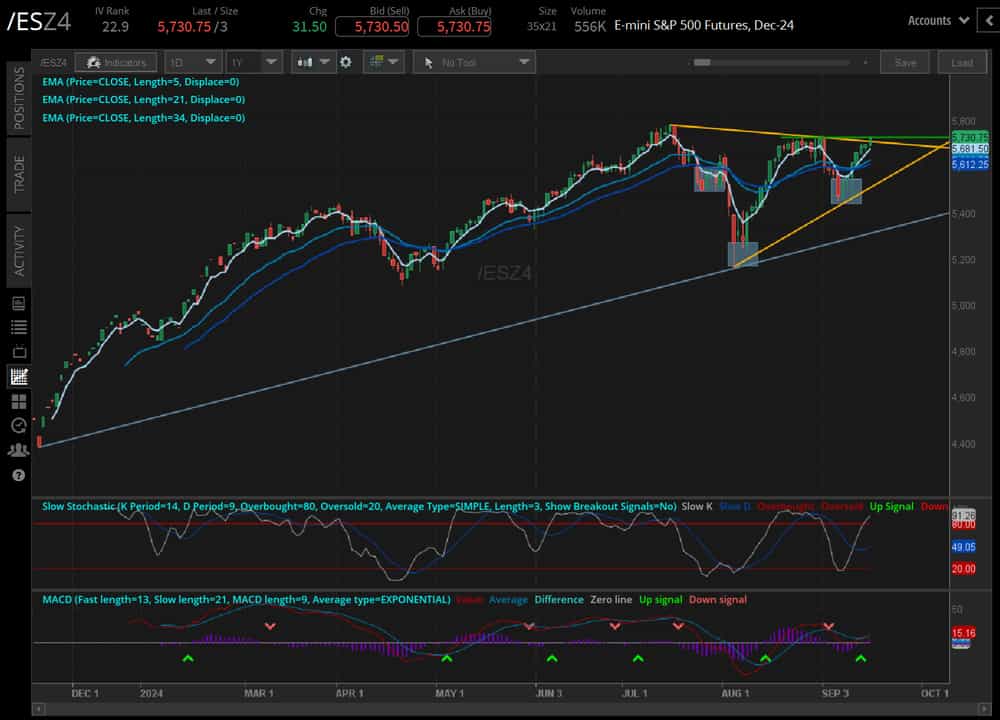Click the 15.16 MACD value label
Viewport: 1000px width, 720px height.
click(x=964, y=633)
